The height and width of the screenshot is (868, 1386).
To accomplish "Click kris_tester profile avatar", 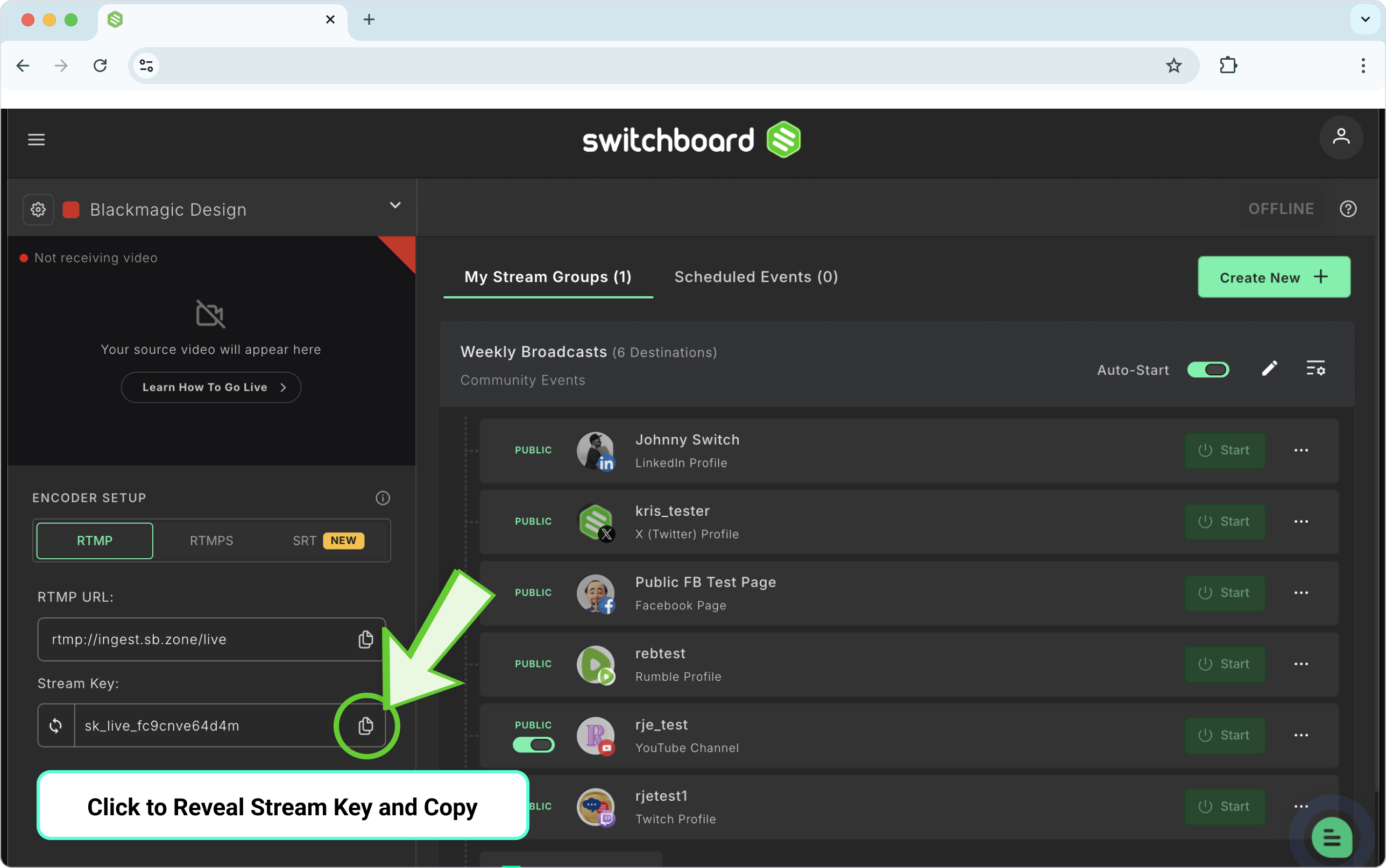I will 596,522.
